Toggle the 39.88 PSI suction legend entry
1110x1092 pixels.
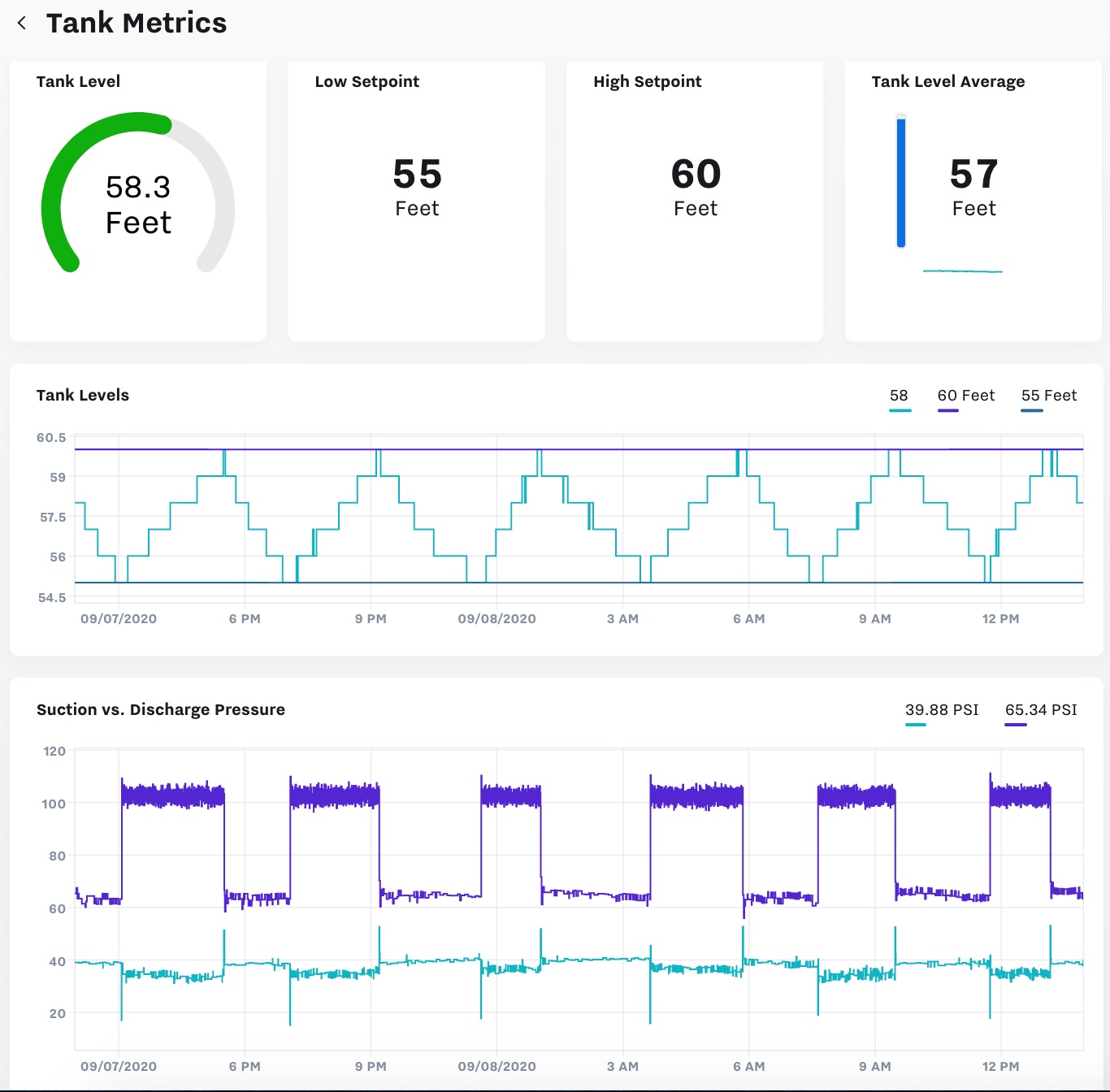(x=942, y=713)
